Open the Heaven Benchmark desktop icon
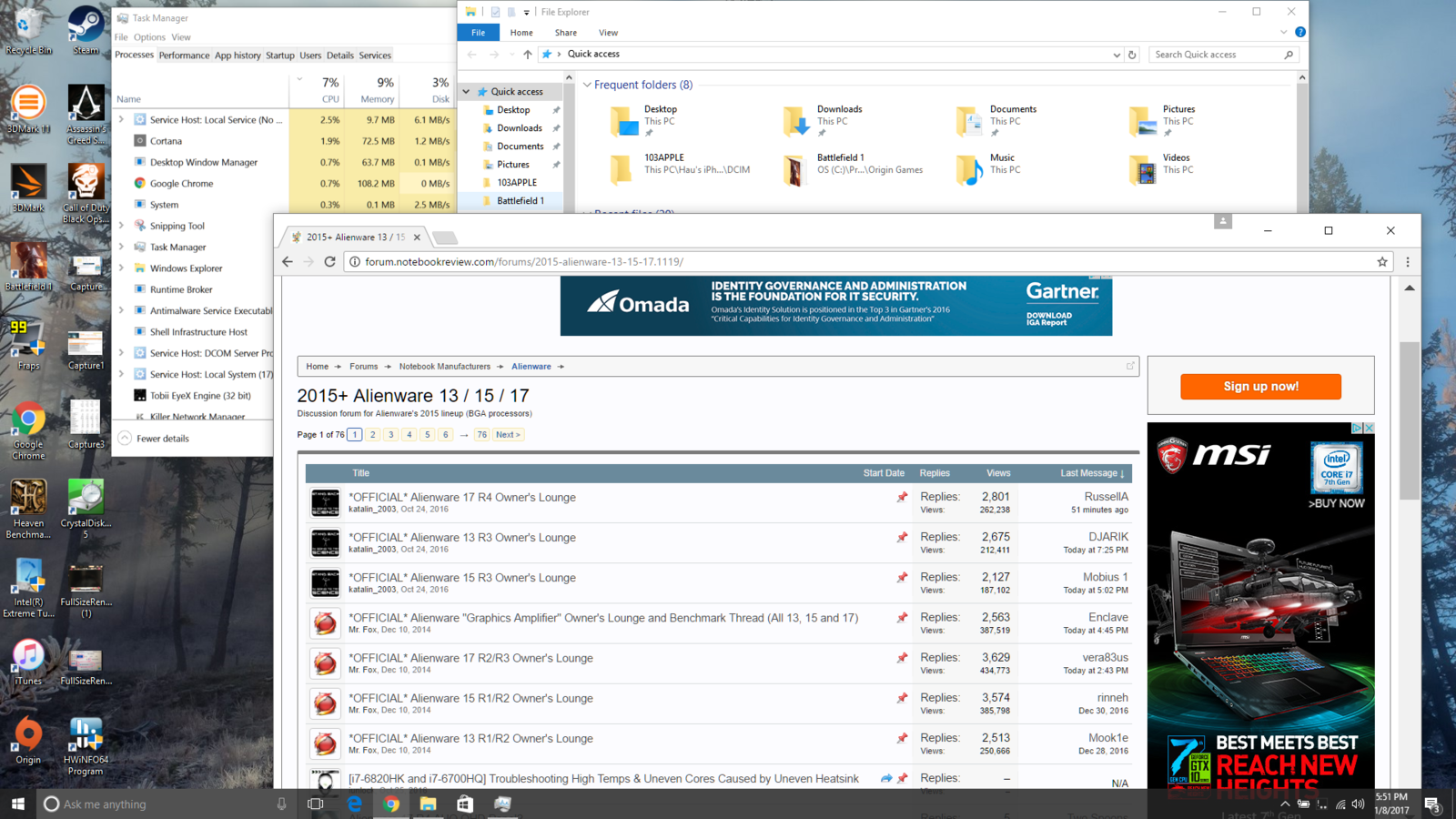 (28, 510)
